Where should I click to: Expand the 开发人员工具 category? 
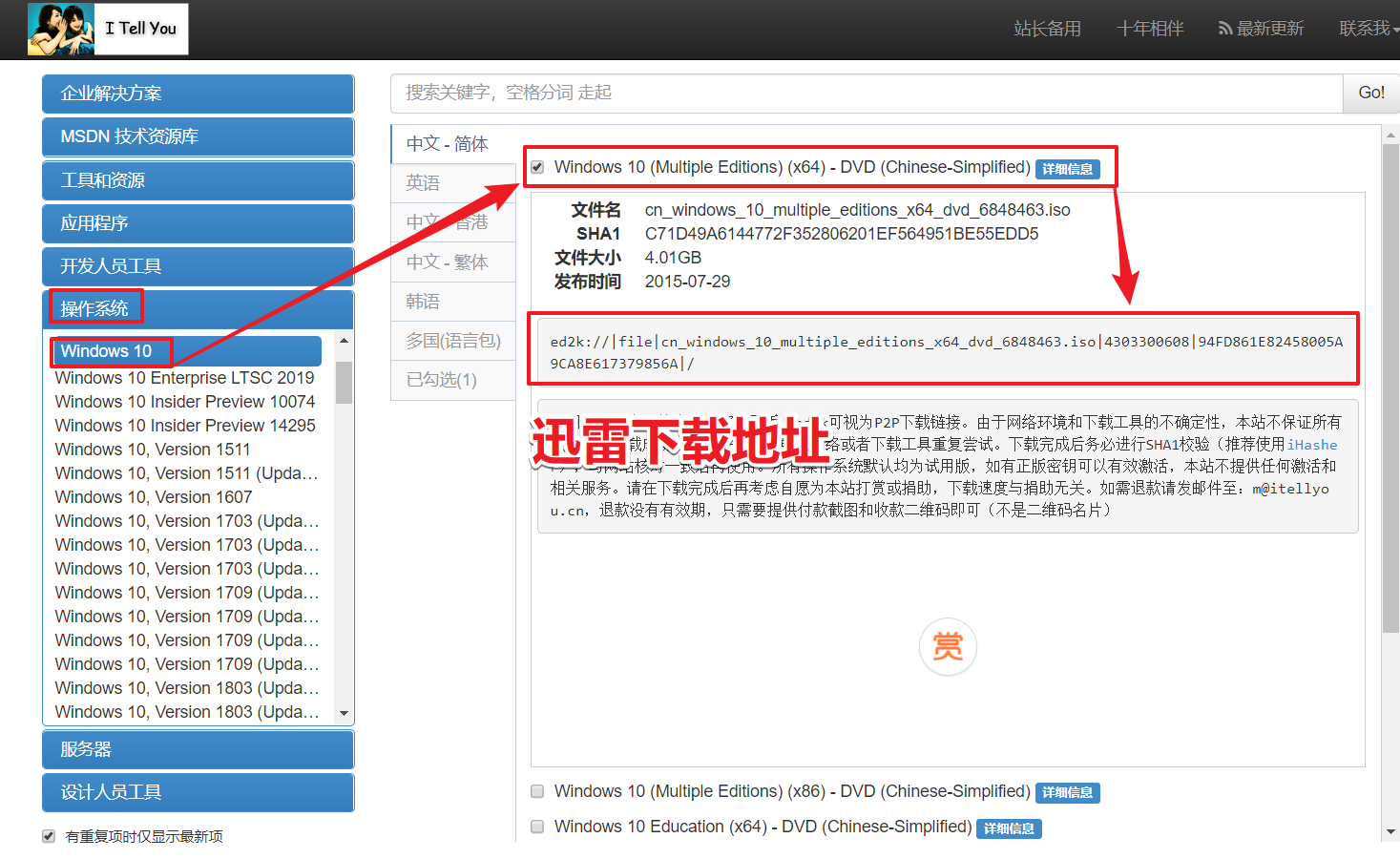198,266
